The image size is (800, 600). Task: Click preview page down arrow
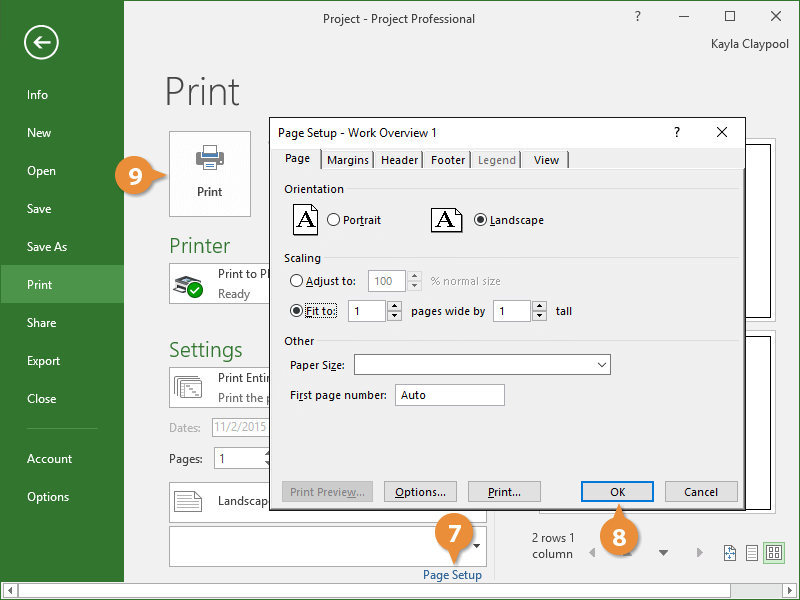coord(662,552)
